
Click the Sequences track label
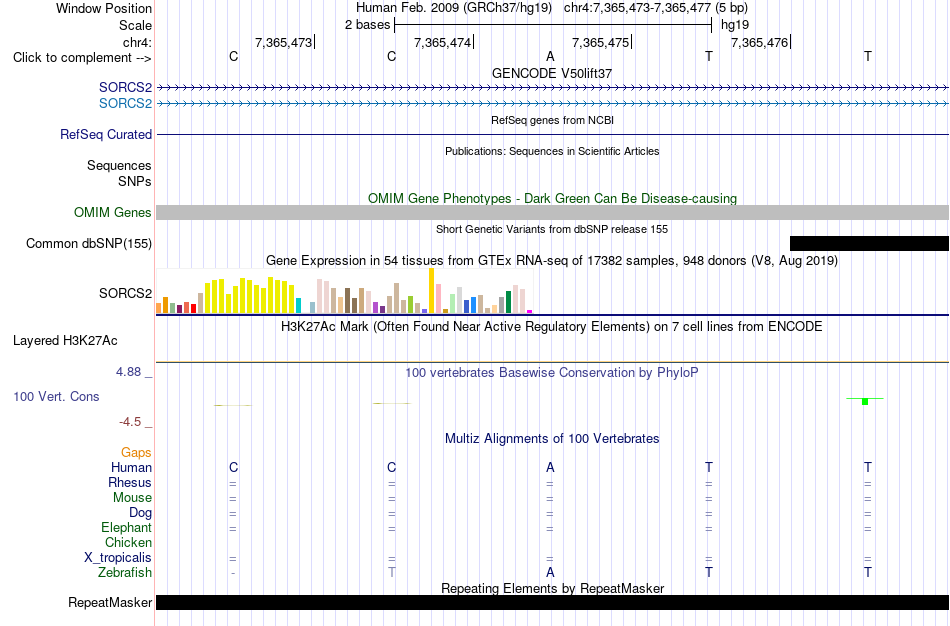point(119,165)
